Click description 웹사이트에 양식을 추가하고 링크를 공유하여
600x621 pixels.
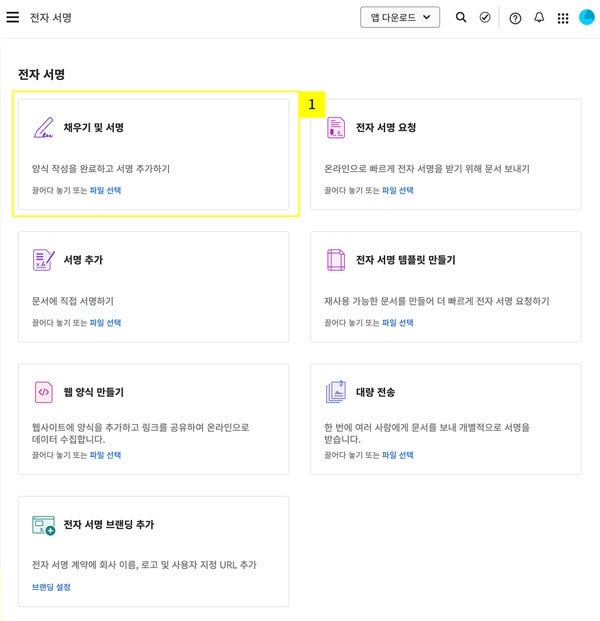click(141, 433)
